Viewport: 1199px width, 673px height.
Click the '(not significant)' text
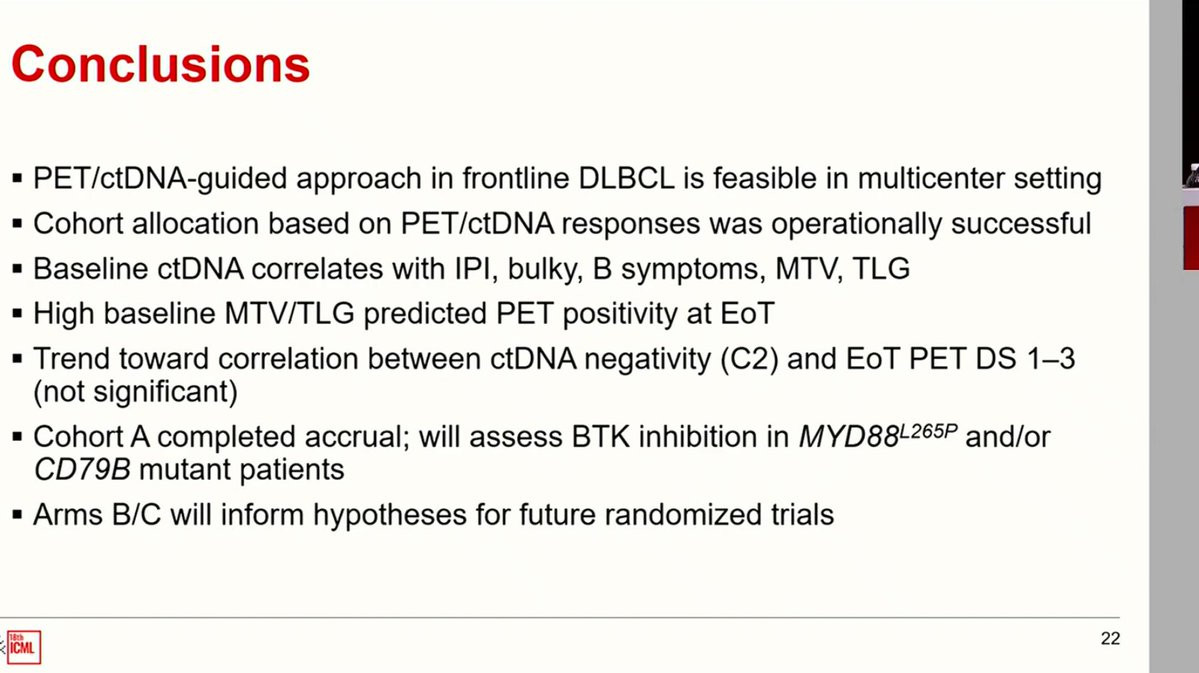coord(135,392)
